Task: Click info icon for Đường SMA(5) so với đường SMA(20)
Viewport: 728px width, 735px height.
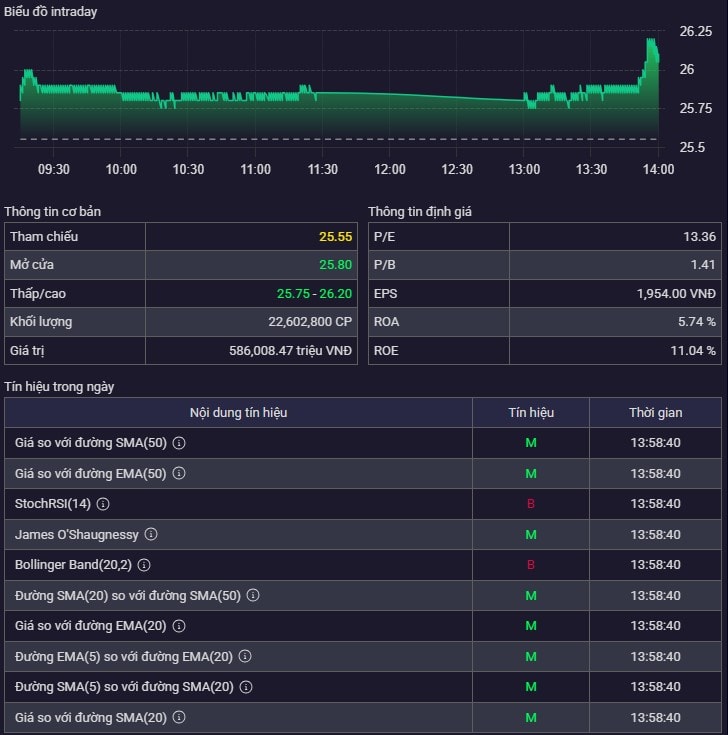Action: click(246, 687)
